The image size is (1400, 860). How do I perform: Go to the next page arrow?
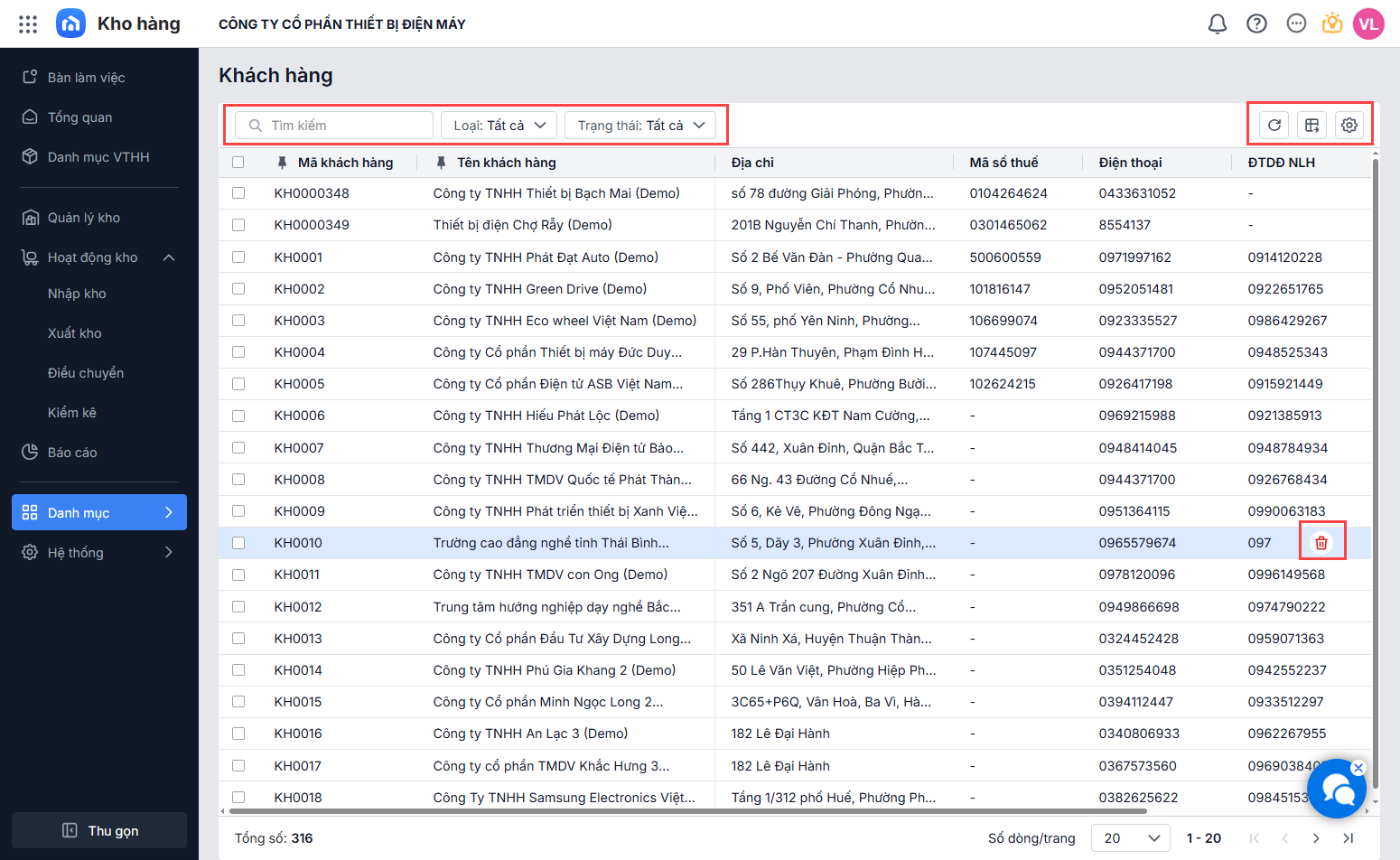(x=1316, y=838)
